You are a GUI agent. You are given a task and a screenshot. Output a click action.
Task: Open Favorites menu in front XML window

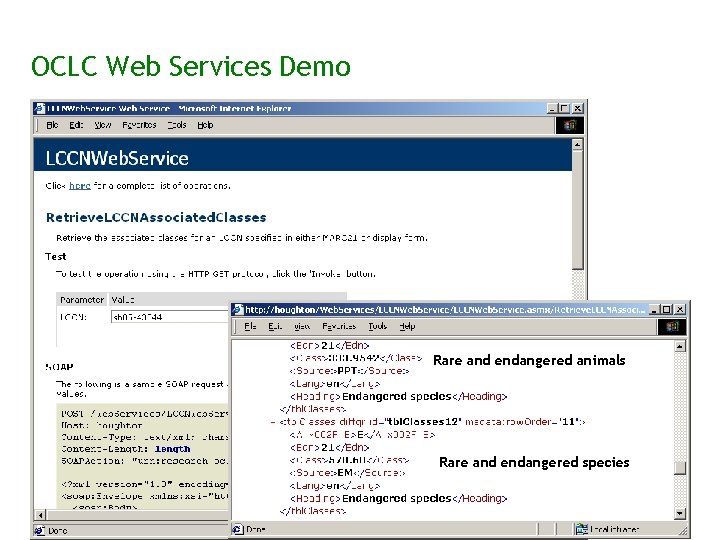(x=339, y=326)
